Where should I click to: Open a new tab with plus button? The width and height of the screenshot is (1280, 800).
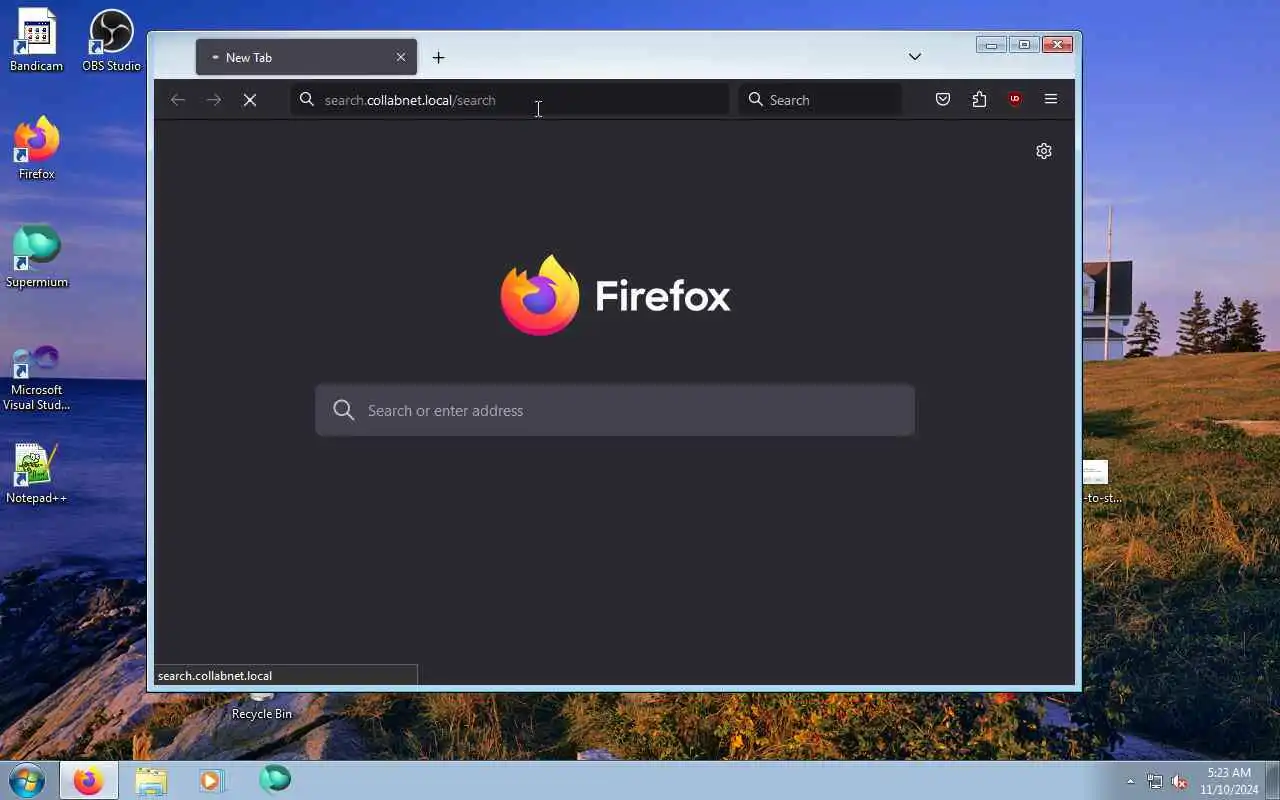[438, 58]
